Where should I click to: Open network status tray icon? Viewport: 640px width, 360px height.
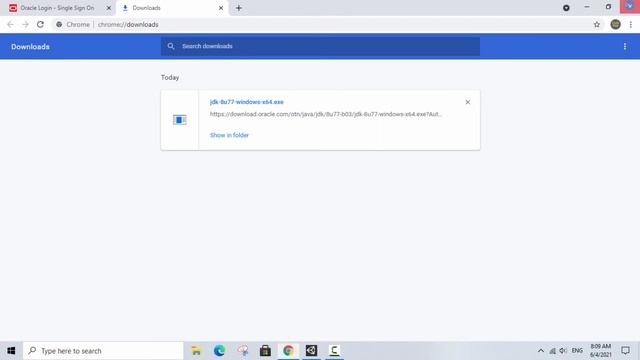[552, 351]
